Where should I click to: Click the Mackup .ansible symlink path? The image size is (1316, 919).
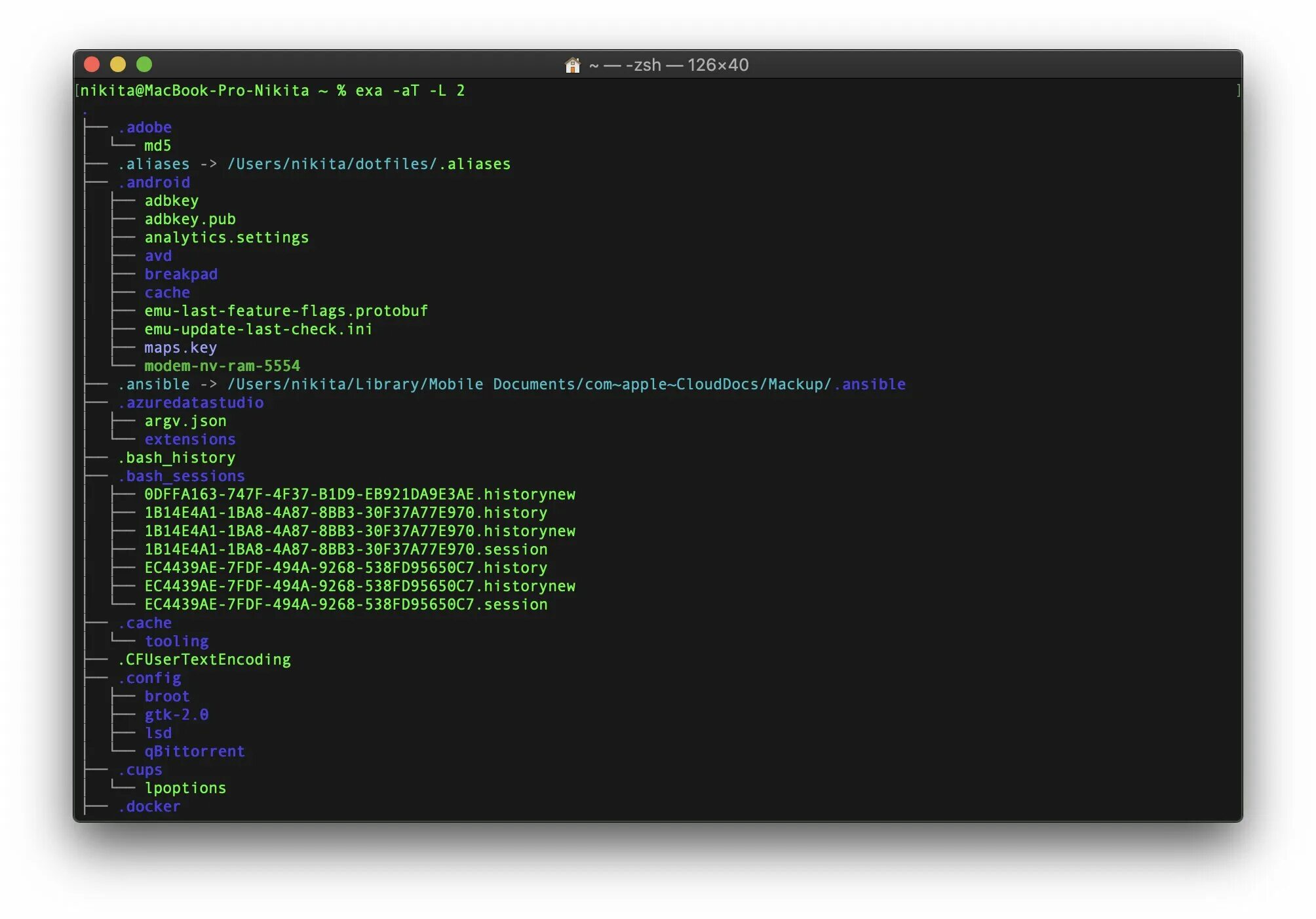click(566, 384)
